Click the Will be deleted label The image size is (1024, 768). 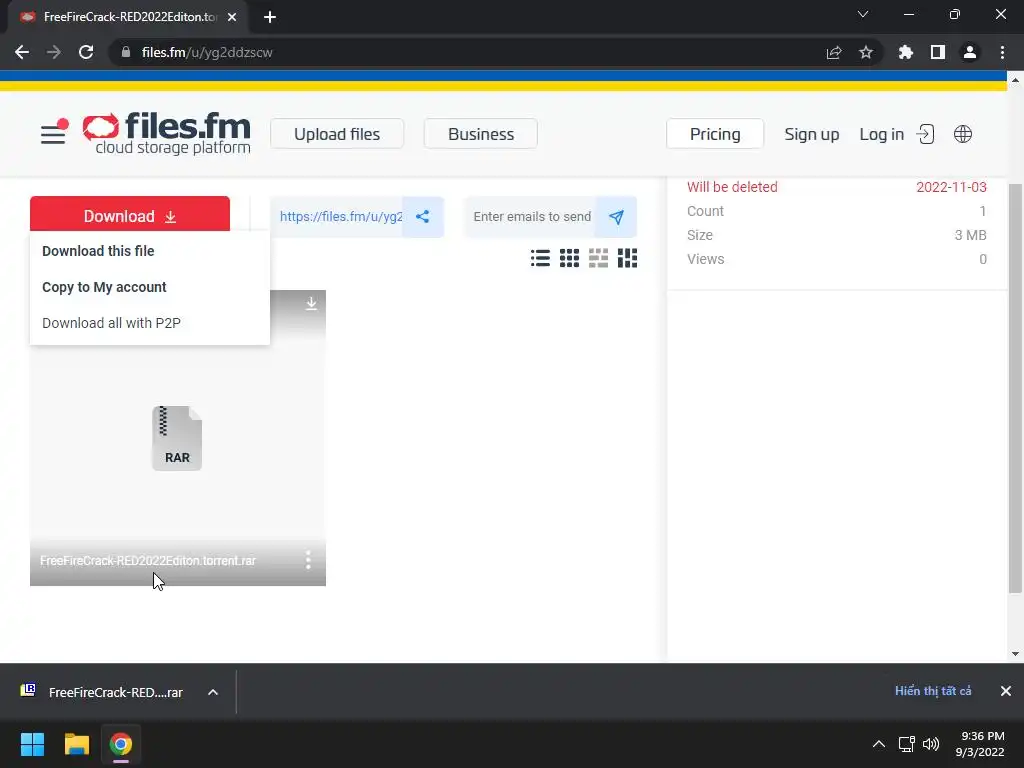tap(732, 187)
